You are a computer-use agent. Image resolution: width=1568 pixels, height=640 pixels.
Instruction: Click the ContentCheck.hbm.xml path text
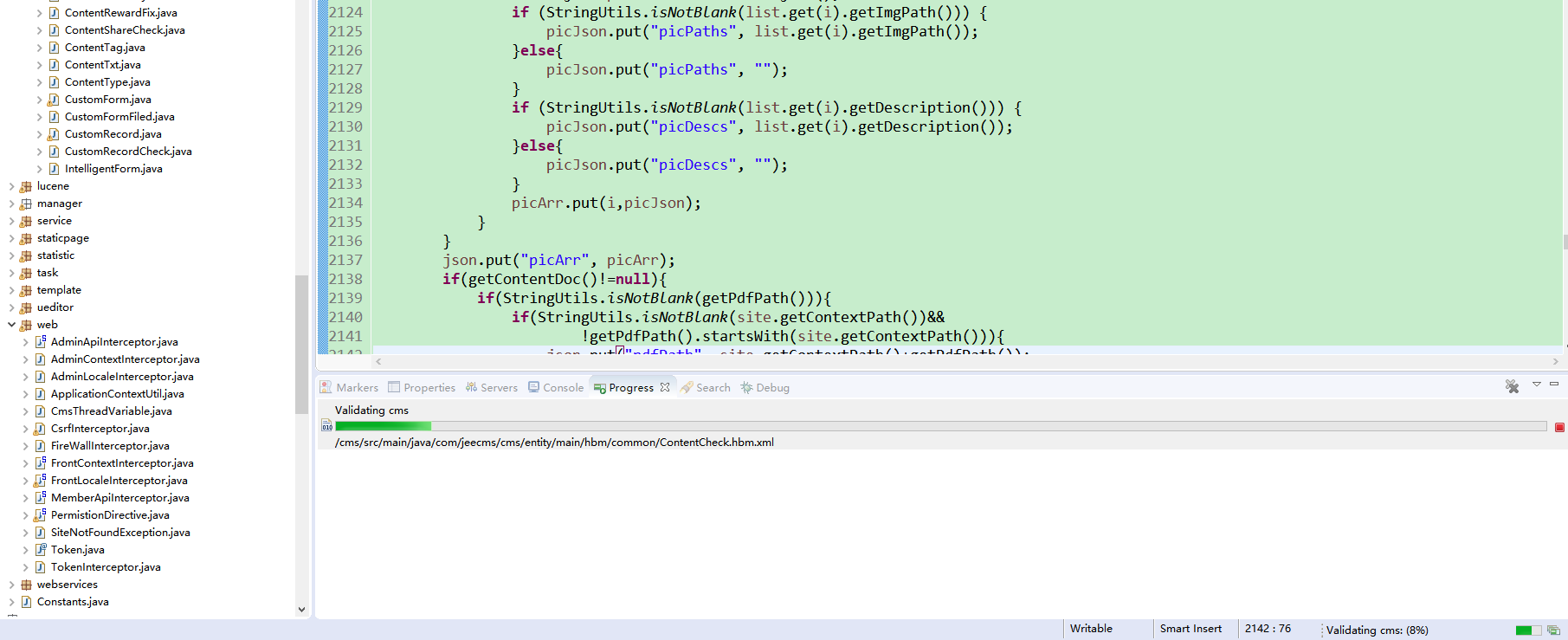coord(554,443)
